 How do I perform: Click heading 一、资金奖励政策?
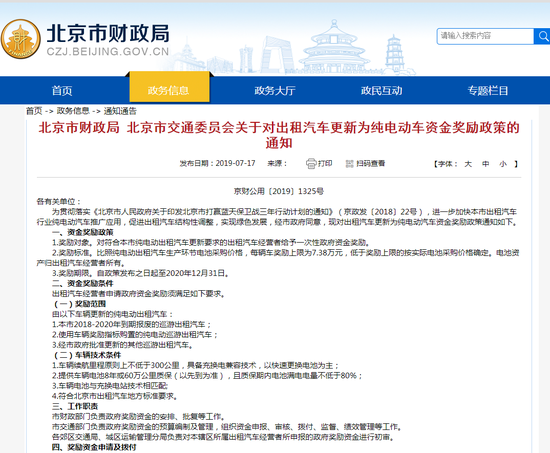point(83,232)
